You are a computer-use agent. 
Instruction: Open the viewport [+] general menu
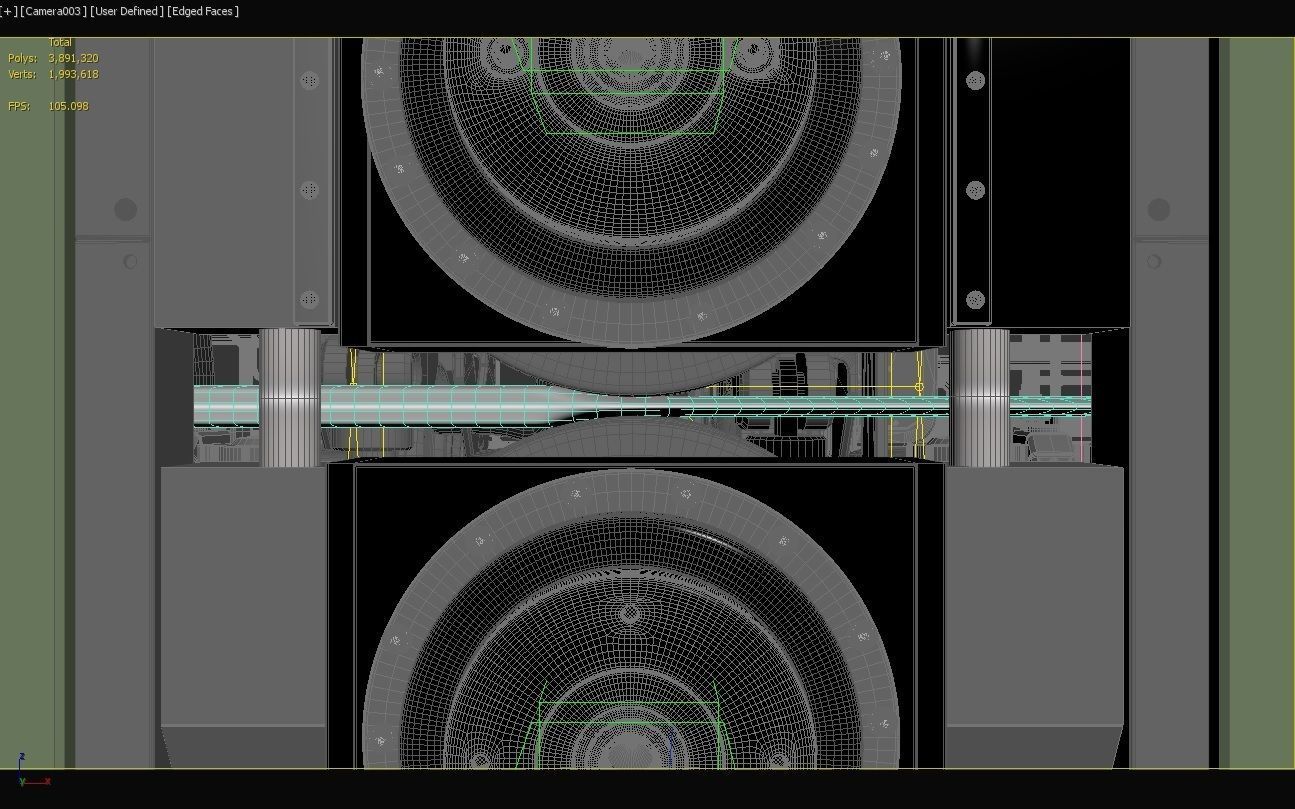point(9,11)
